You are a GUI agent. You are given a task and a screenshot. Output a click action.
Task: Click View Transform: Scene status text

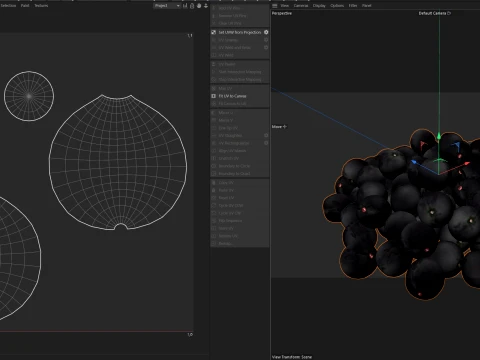pyautogui.click(x=292, y=357)
